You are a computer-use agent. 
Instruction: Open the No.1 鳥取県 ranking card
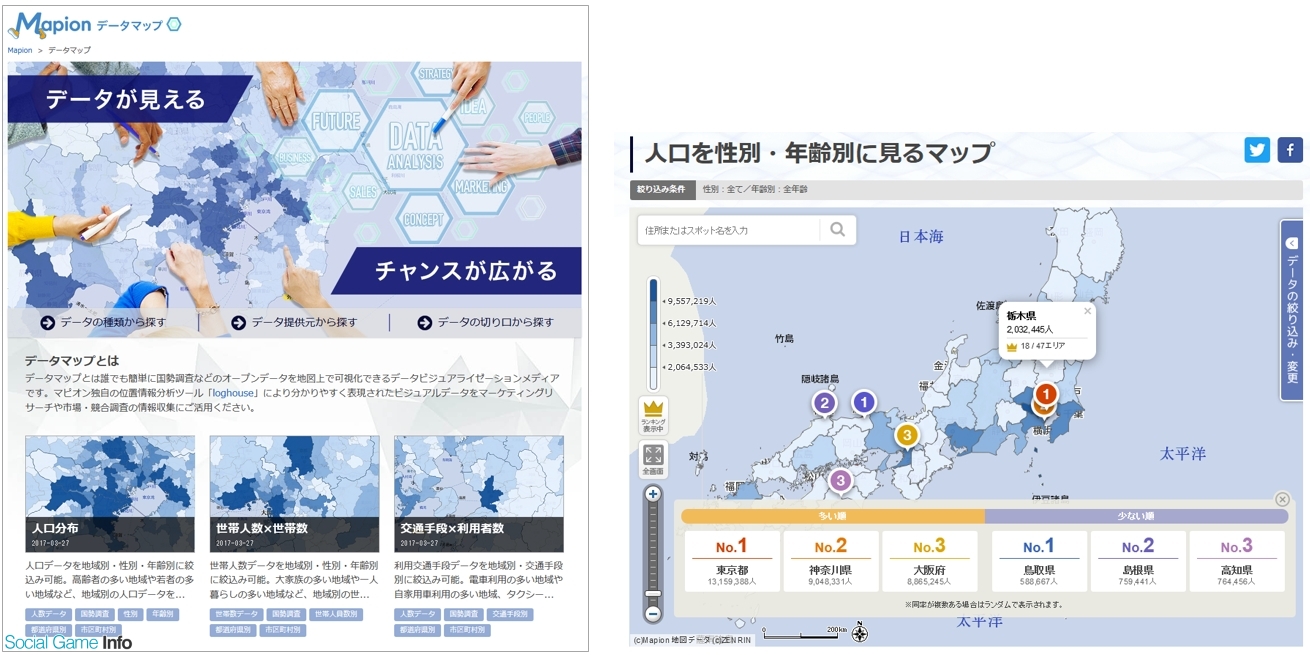(x=1040, y=561)
